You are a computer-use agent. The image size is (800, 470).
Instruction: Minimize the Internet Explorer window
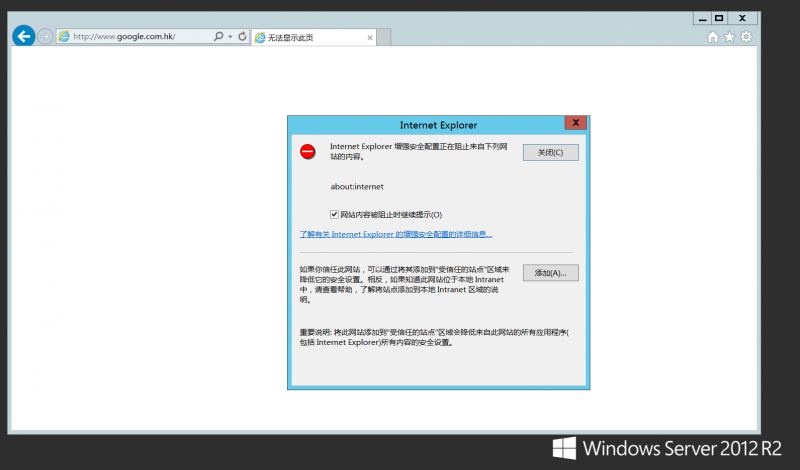click(702, 18)
